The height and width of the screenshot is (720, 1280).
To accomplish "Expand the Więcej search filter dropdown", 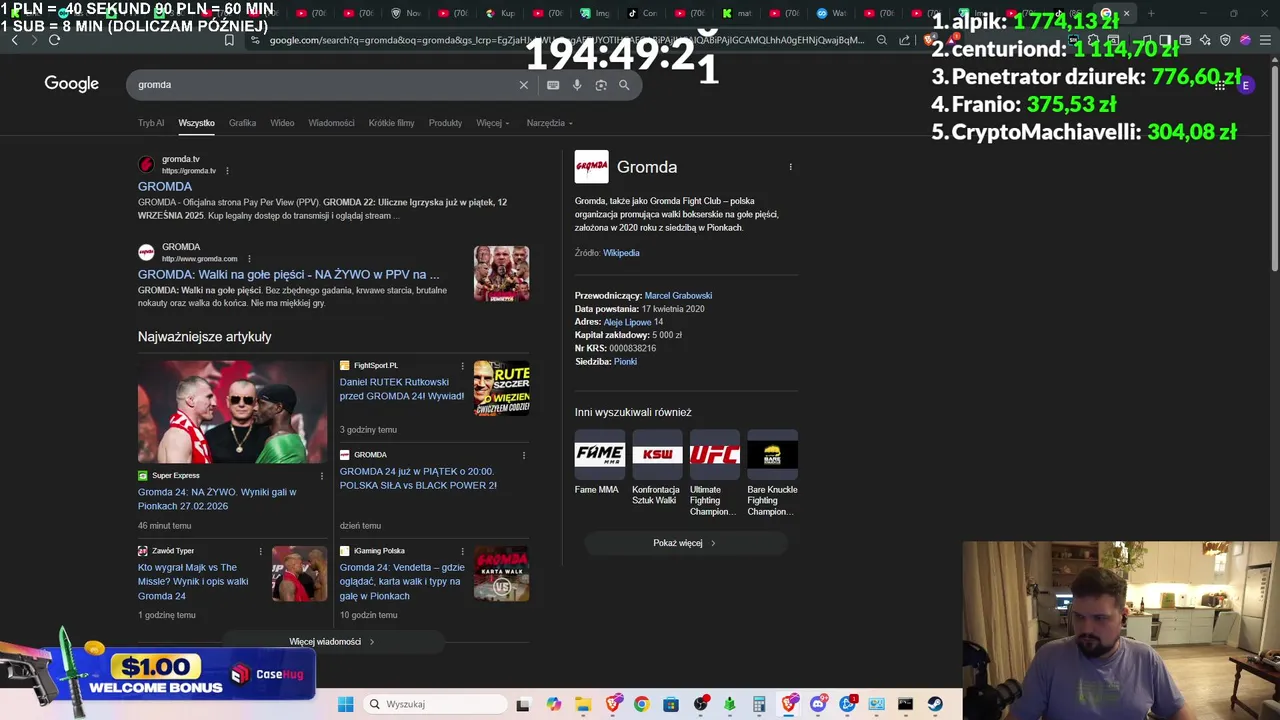I will coord(492,123).
